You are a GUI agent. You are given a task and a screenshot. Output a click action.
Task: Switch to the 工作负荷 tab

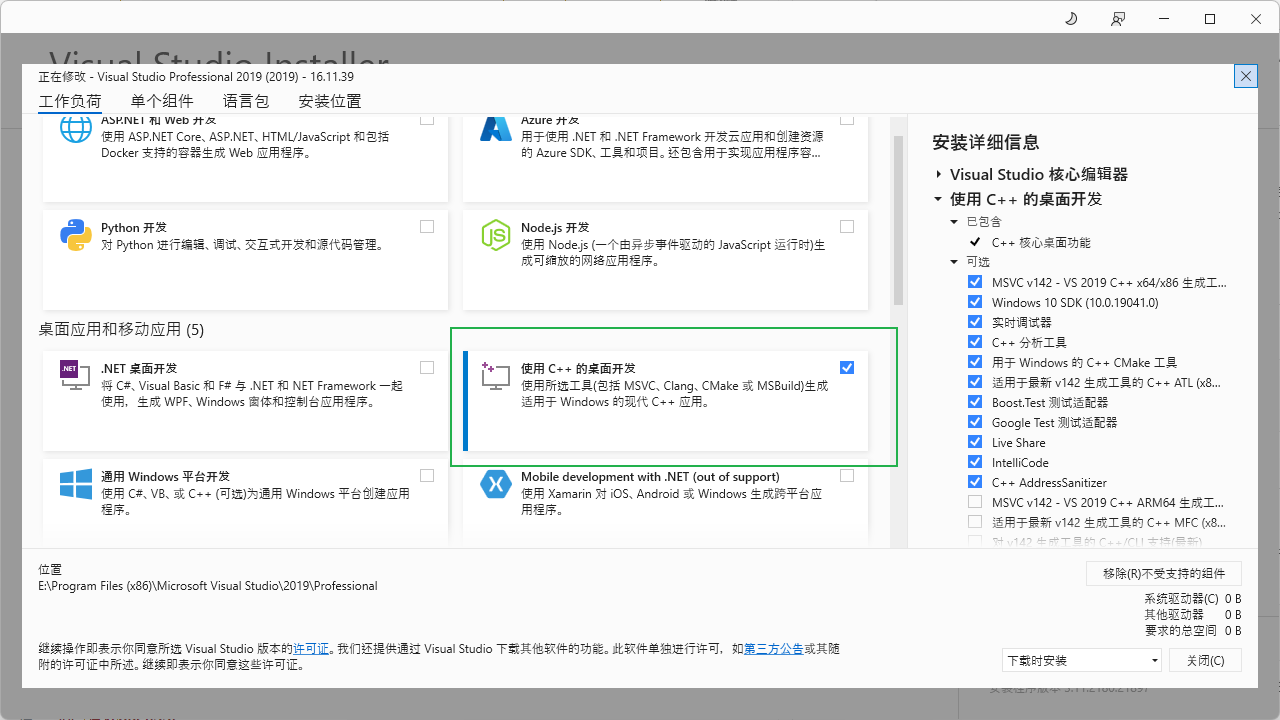click(x=70, y=101)
